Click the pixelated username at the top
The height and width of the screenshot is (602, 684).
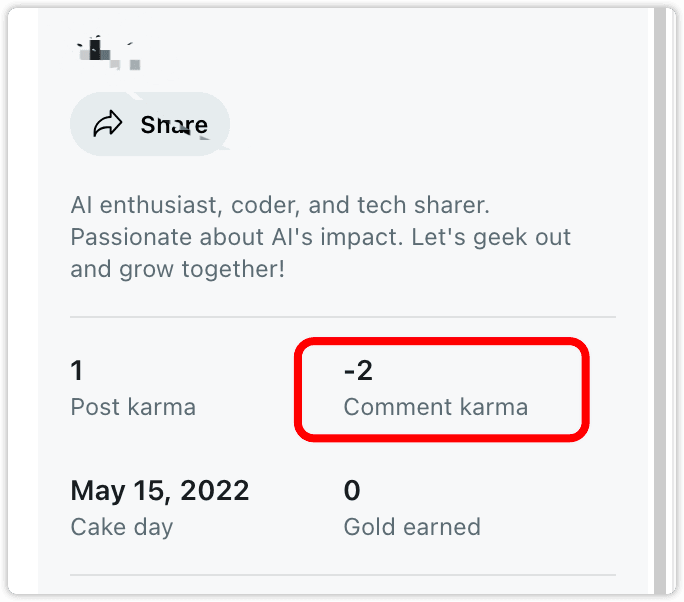click(x=108, y=51)
